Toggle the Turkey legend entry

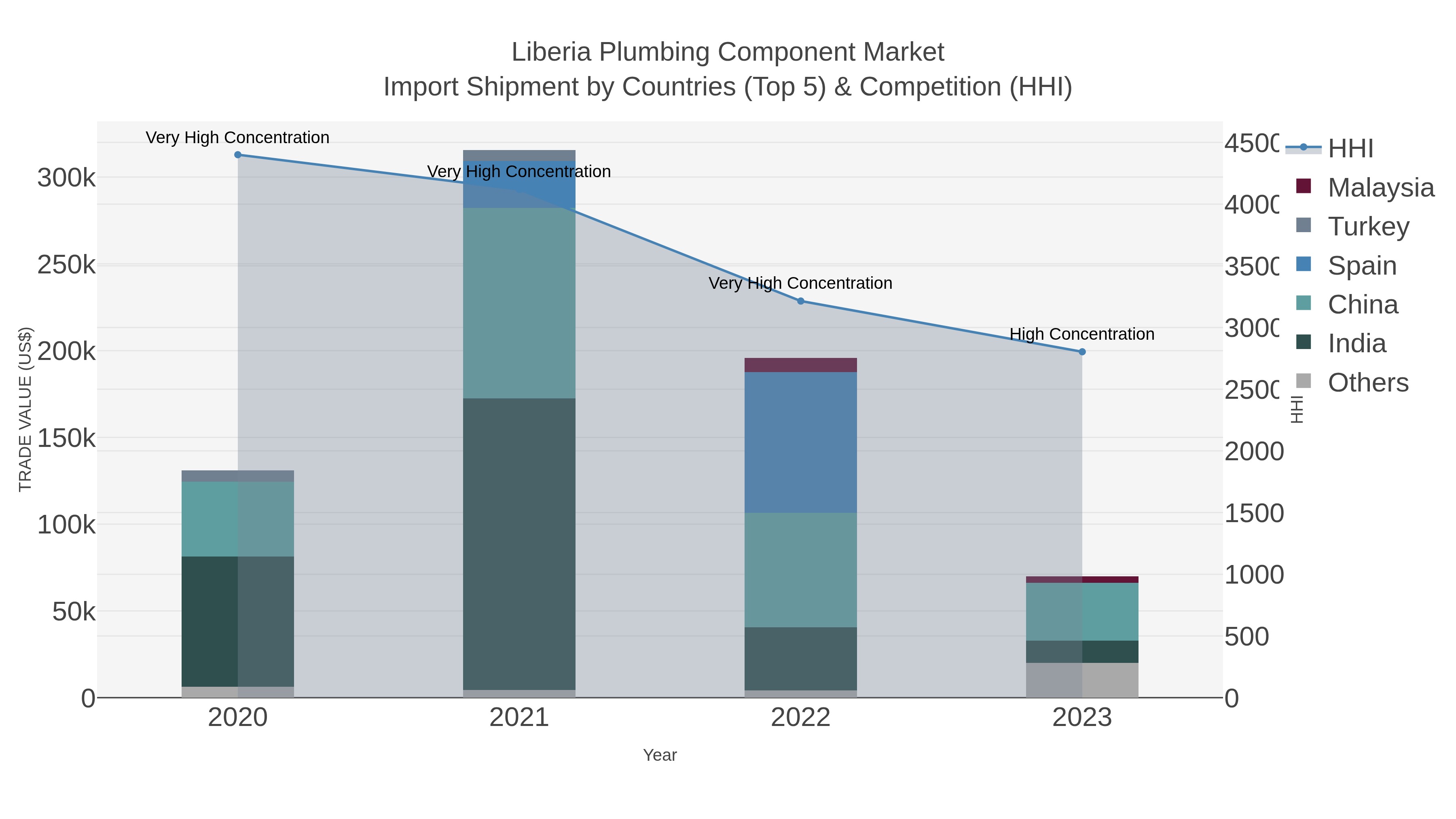coord(1352,226)
